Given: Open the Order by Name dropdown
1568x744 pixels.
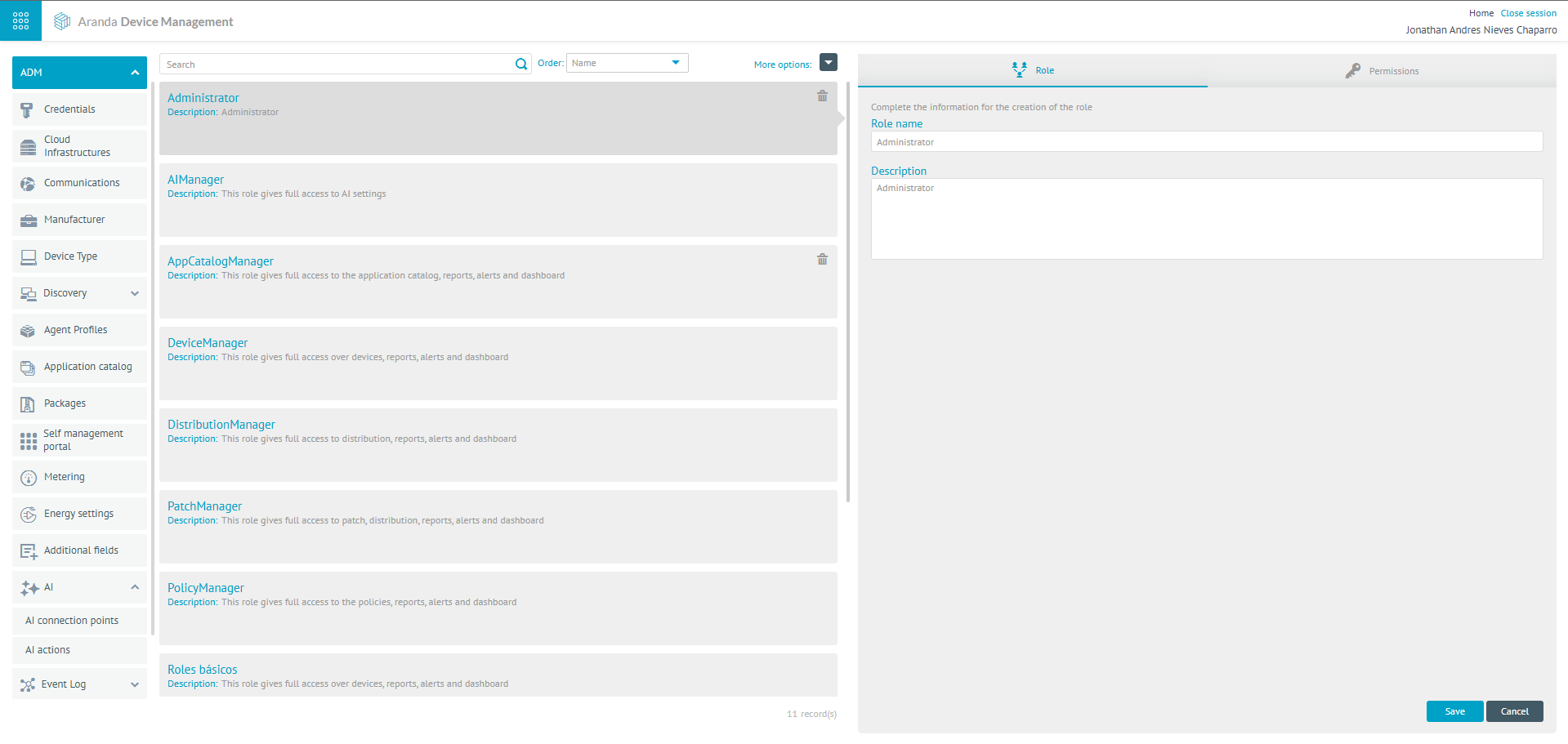Looking at the screenshot, I should point(627,63).
